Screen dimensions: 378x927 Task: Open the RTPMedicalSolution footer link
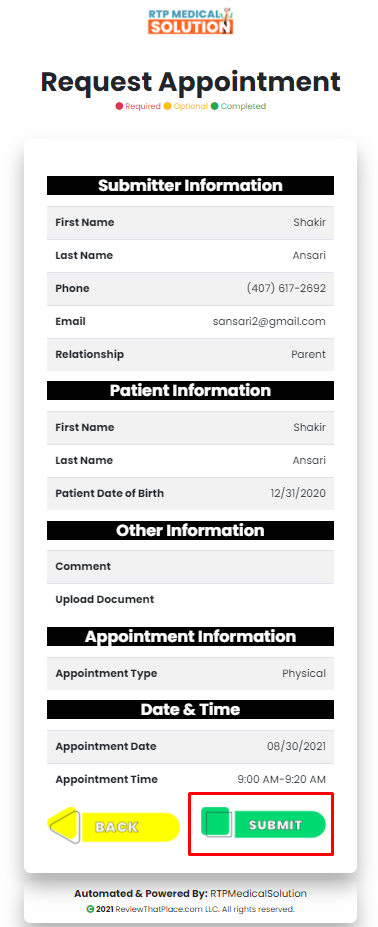(x=259, y=893)
